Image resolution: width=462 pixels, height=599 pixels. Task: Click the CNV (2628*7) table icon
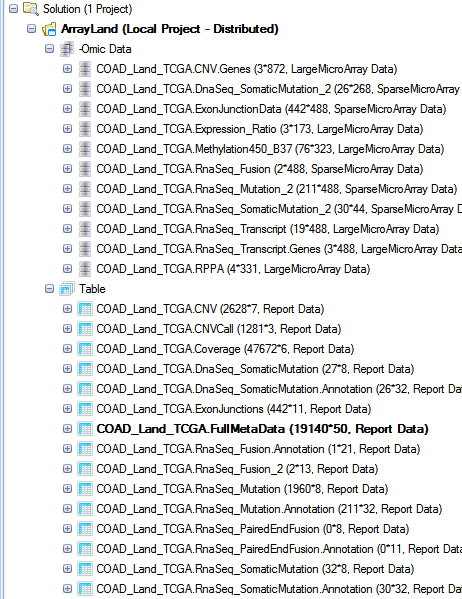pyautogui.click(x=85, y=309)
